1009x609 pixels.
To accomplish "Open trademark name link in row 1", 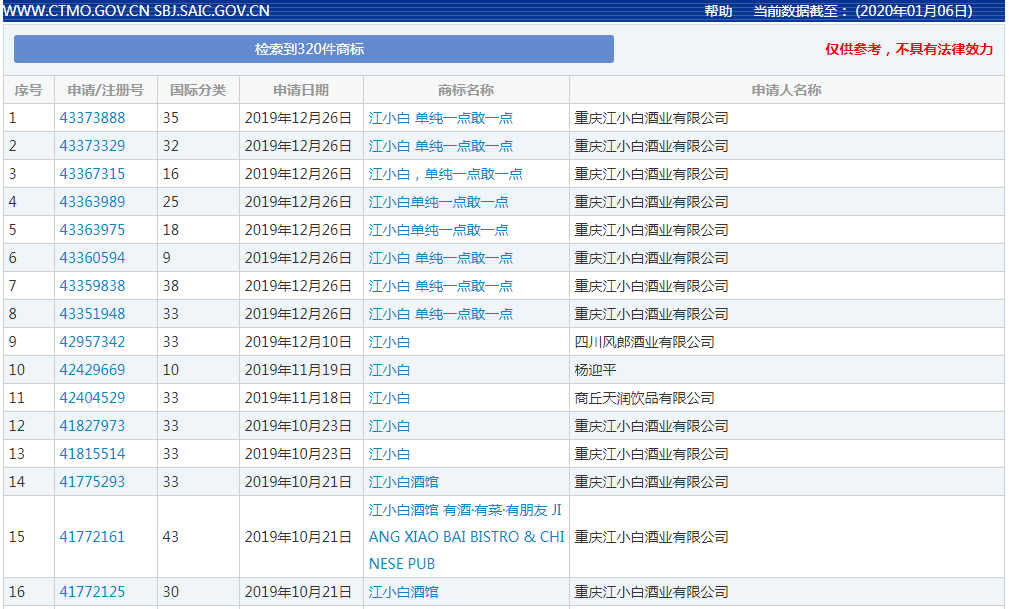I will point(441,118).
